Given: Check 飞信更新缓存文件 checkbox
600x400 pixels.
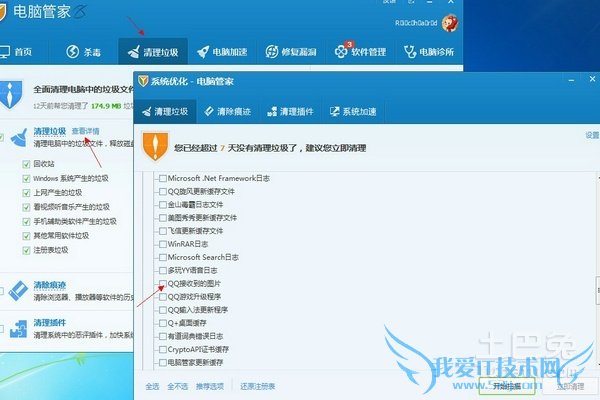Looking at the screenshot, I should [x=163, y=231].
